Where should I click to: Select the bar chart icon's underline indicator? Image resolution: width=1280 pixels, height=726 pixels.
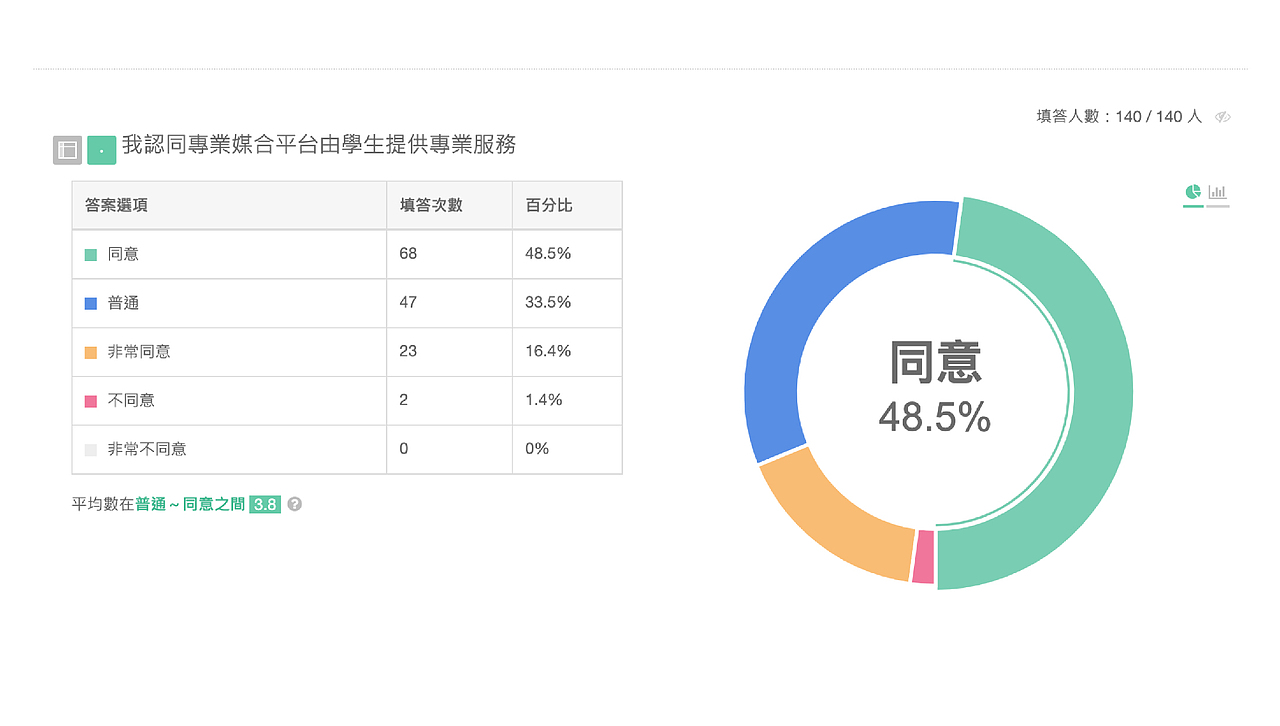1218,206
